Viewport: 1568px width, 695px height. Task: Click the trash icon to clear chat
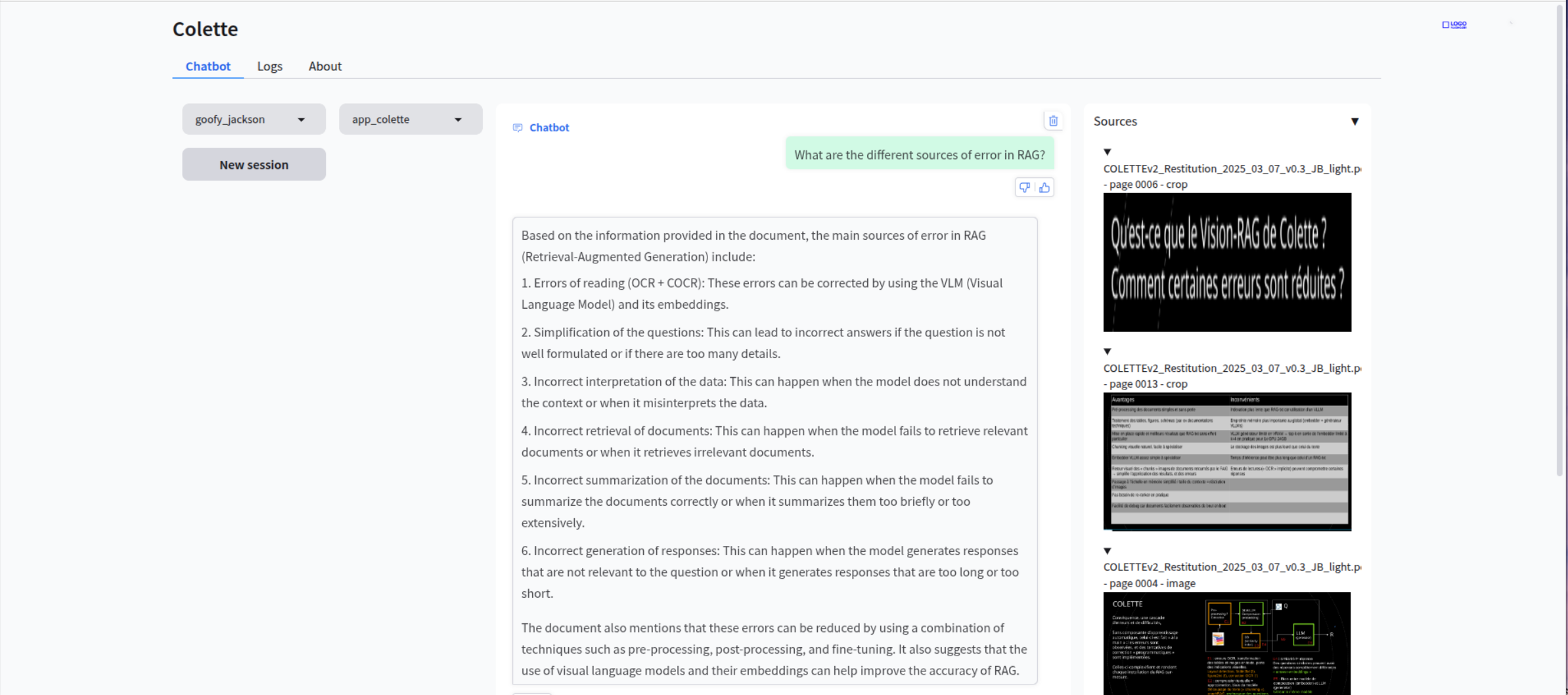tap(1053, 121)
